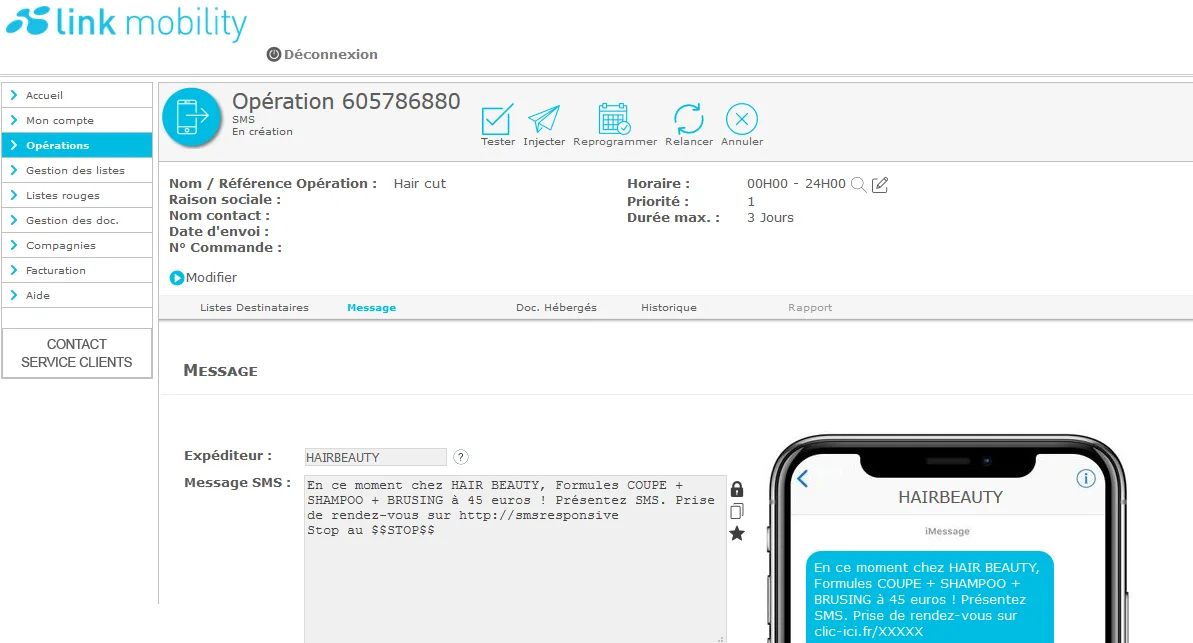Switch to the Historique tab
The height and width of the screenshot is (643, 1193).
pyautogui.click(x=669, y=307)
